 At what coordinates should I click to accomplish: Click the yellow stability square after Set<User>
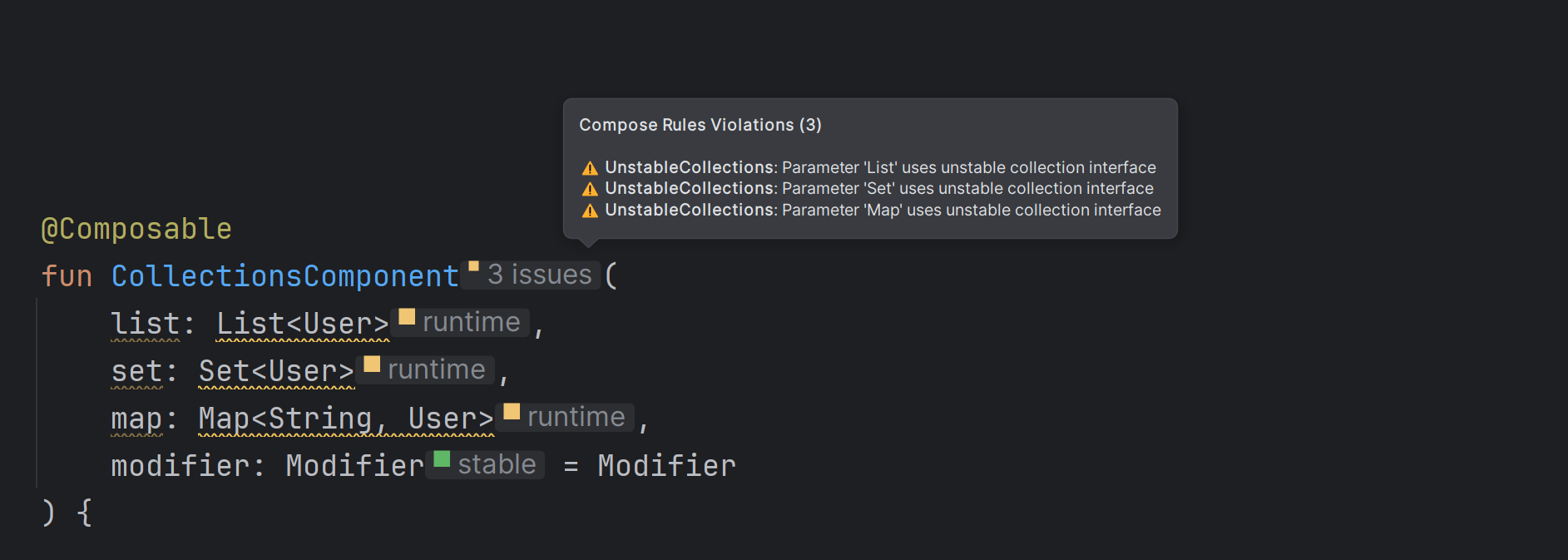point(372,364)
